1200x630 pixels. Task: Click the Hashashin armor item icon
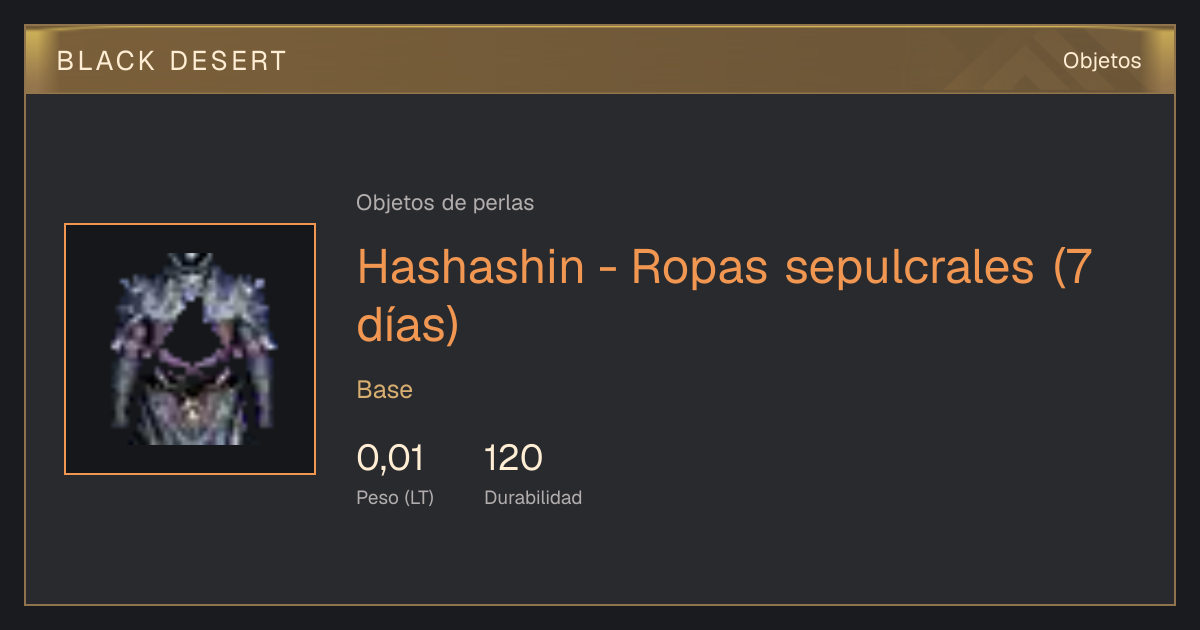190,349
